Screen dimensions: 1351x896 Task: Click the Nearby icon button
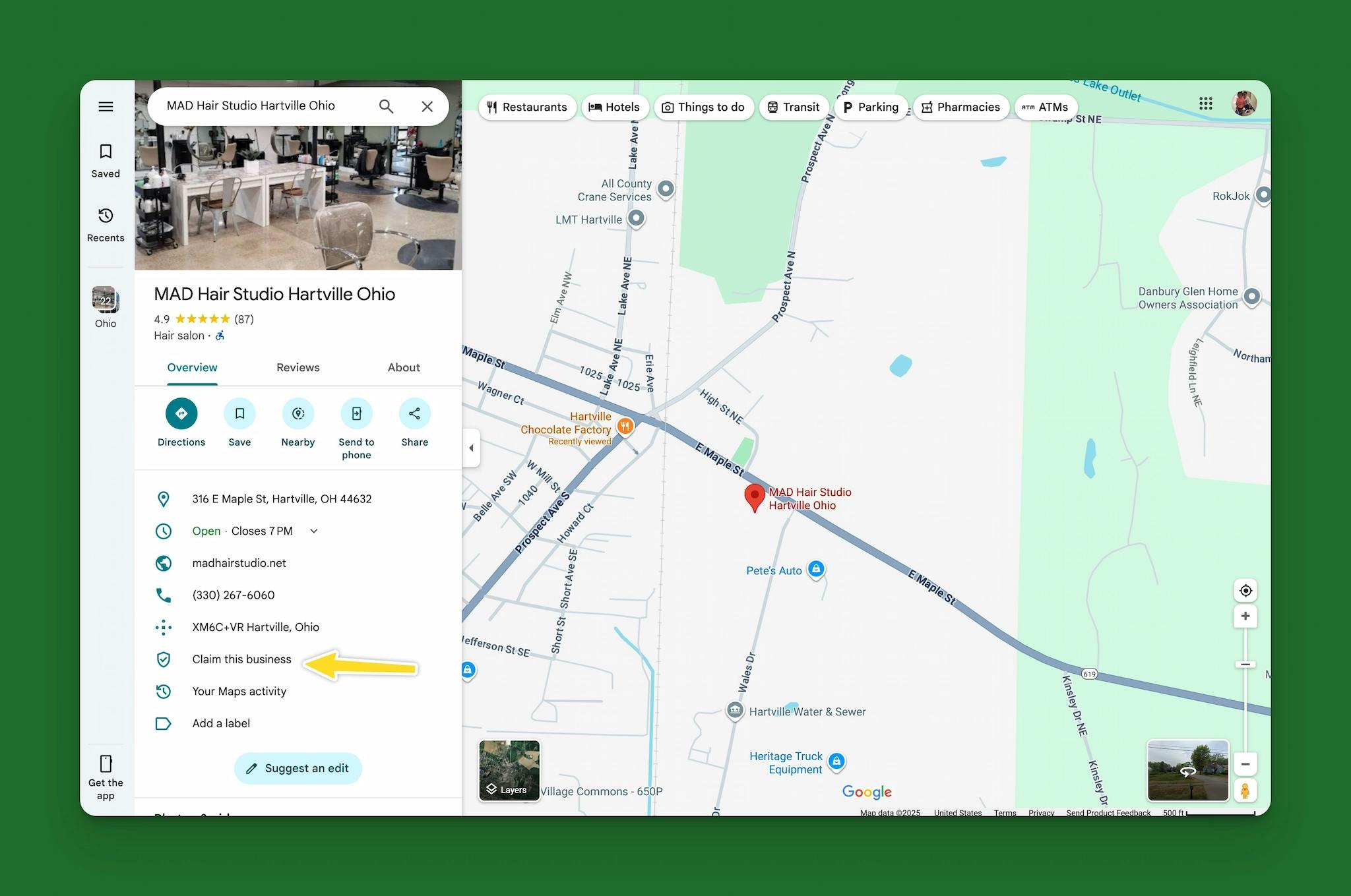[298, 413]
